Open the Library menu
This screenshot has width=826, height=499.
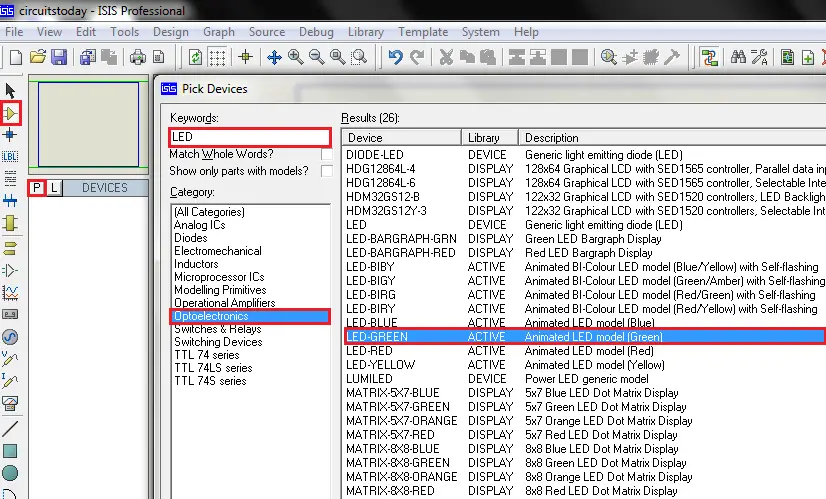click(366, 32)
